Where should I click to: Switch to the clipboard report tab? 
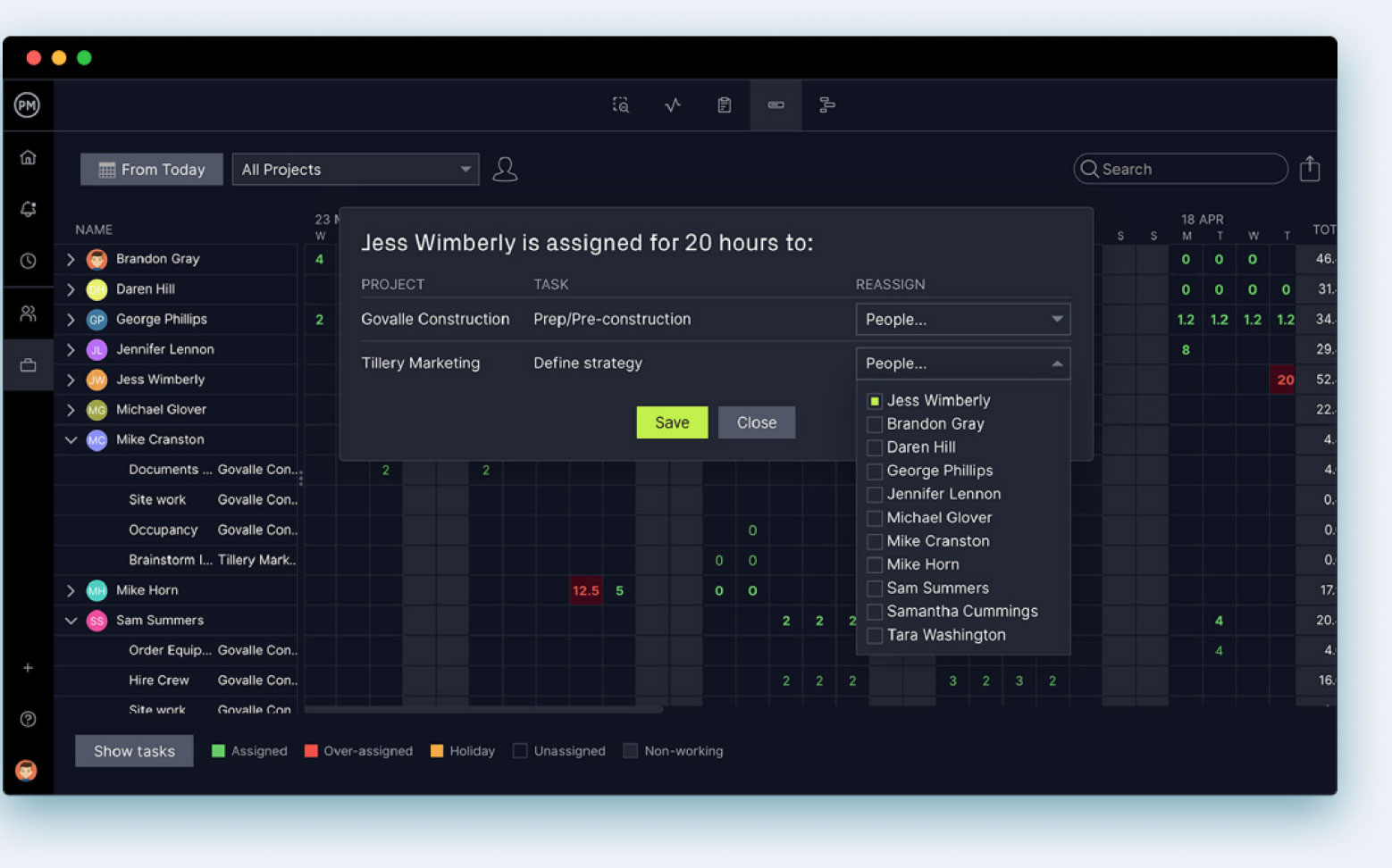point(724,104)
